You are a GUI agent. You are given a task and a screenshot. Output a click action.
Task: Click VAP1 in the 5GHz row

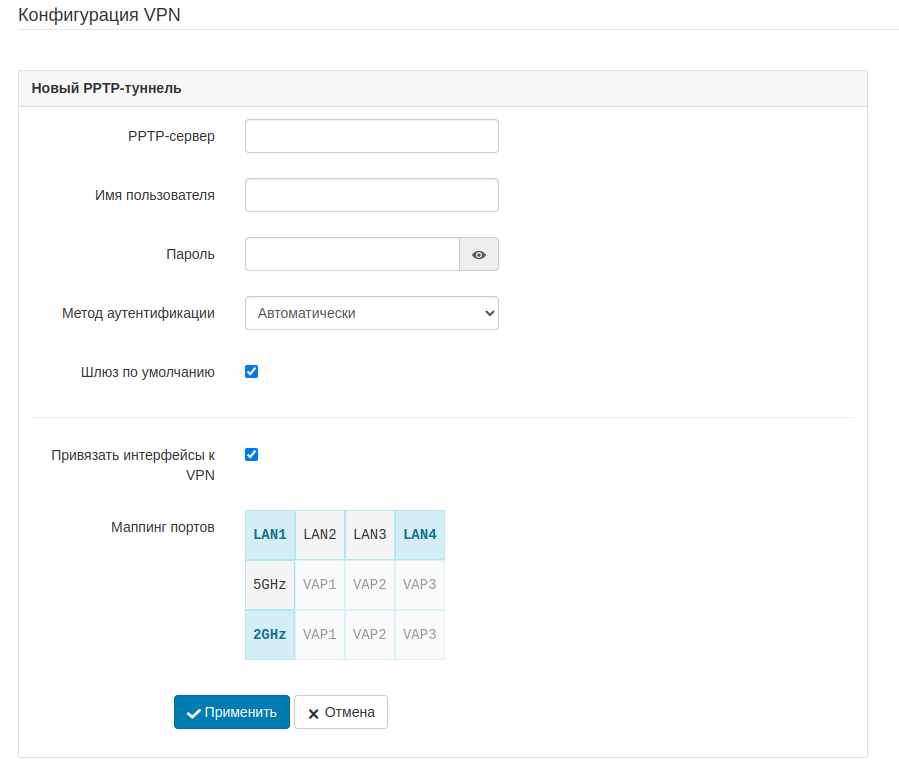[x=320, y=585]
